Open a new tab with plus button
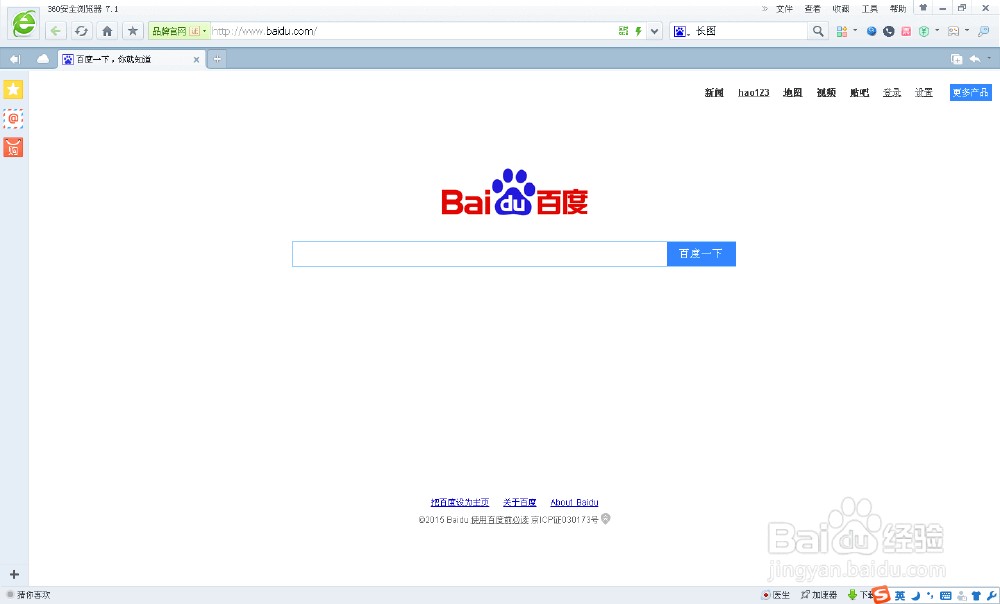The height and width of the screenshot is (604, 1000). tap(217, 59)
